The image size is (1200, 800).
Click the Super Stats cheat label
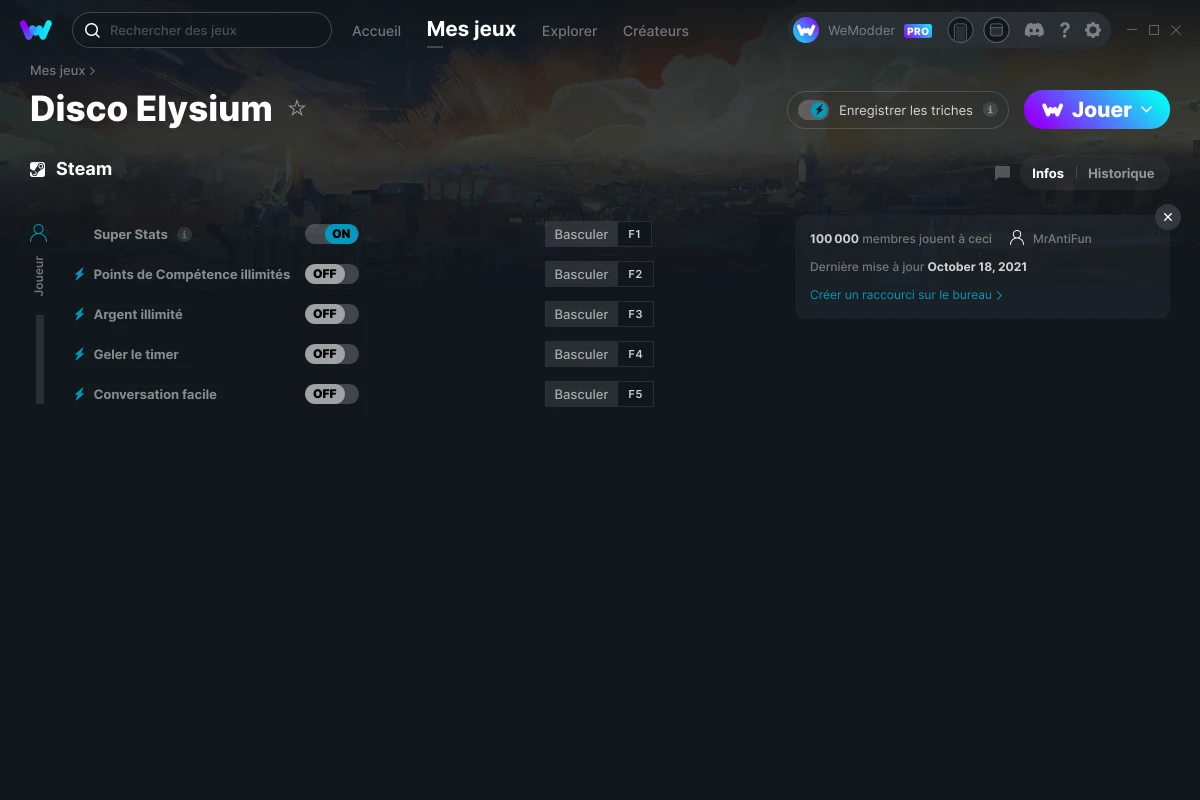130,234
